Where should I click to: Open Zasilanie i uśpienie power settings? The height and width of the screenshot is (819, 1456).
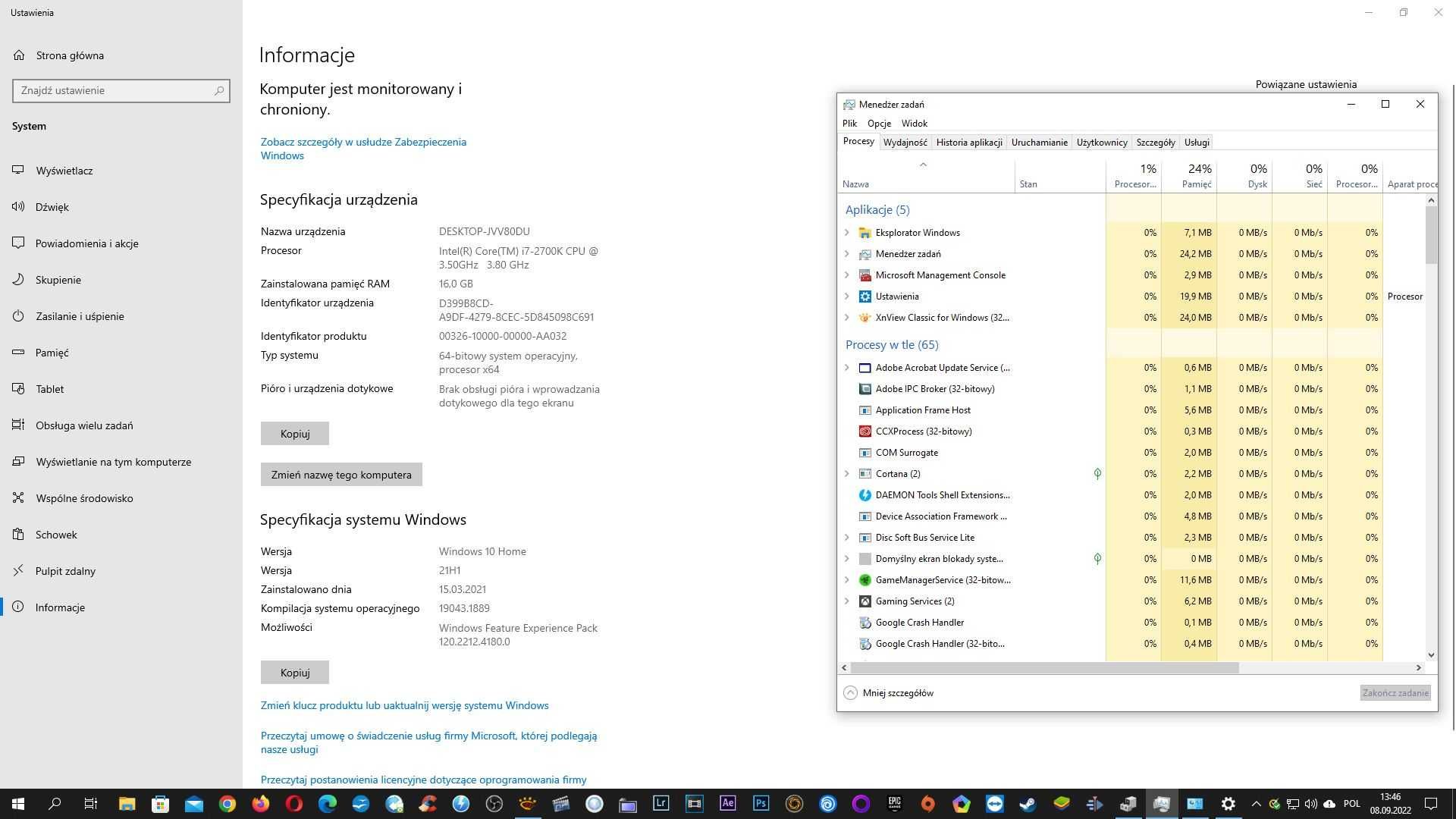pos(80,316)
